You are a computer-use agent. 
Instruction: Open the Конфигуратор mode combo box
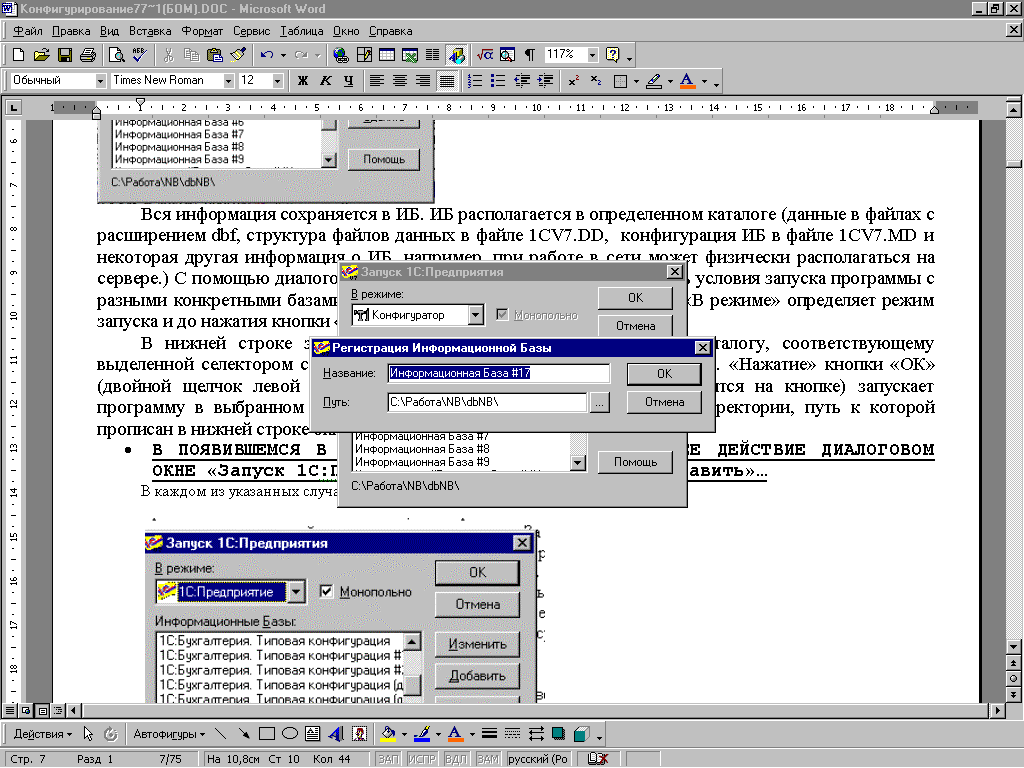[x=475, y=315]
